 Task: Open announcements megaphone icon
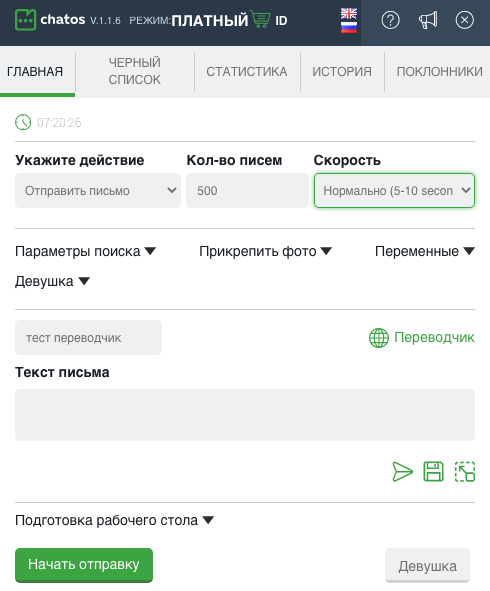428,20
